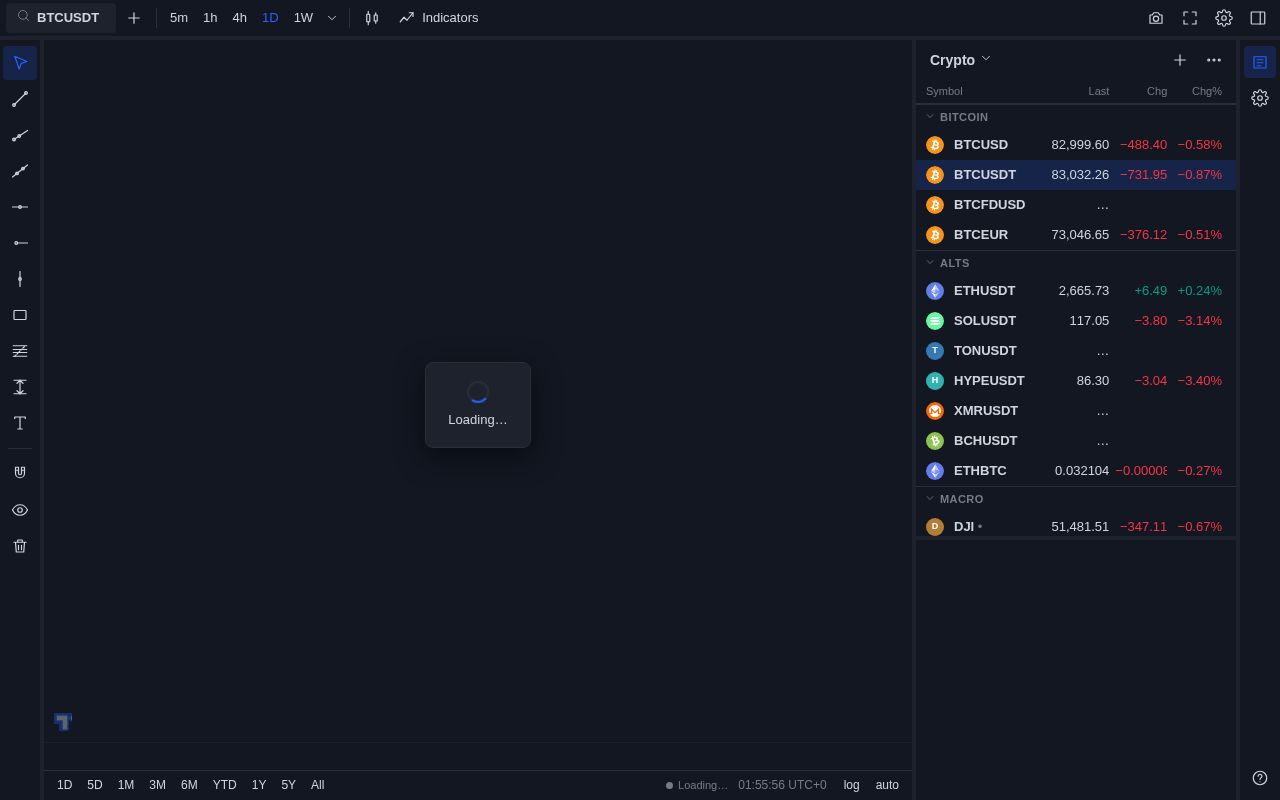The image size is (1280, 800).
Task: Toggle the log scale
Action: 852,785
